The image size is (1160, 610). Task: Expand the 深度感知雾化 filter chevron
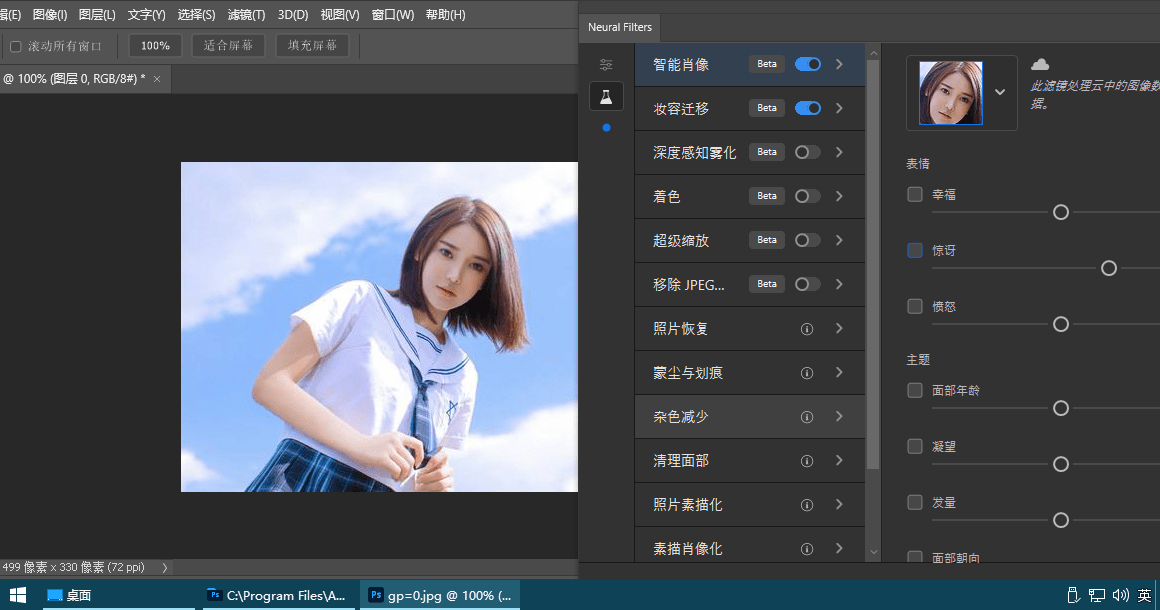[840, 151]
